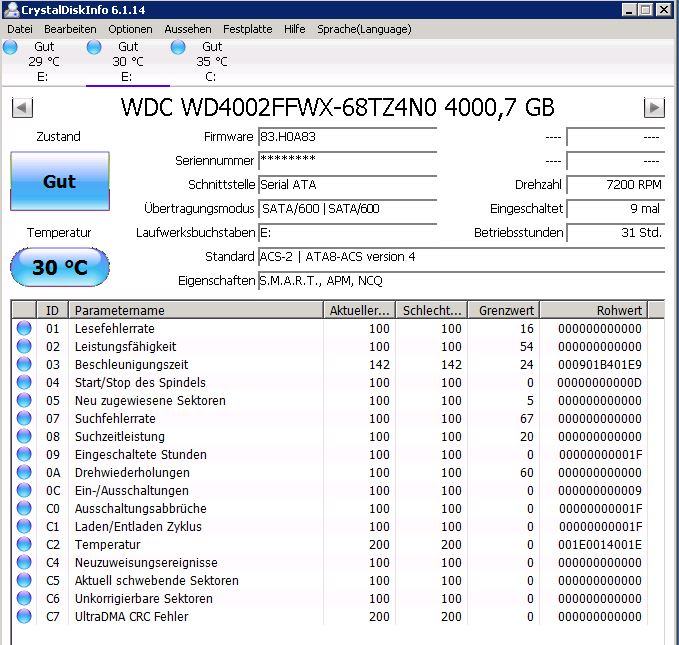Click status orb for Aktuell schwebende Sektoren
This screenshot has width=679, height=645.
24,580
